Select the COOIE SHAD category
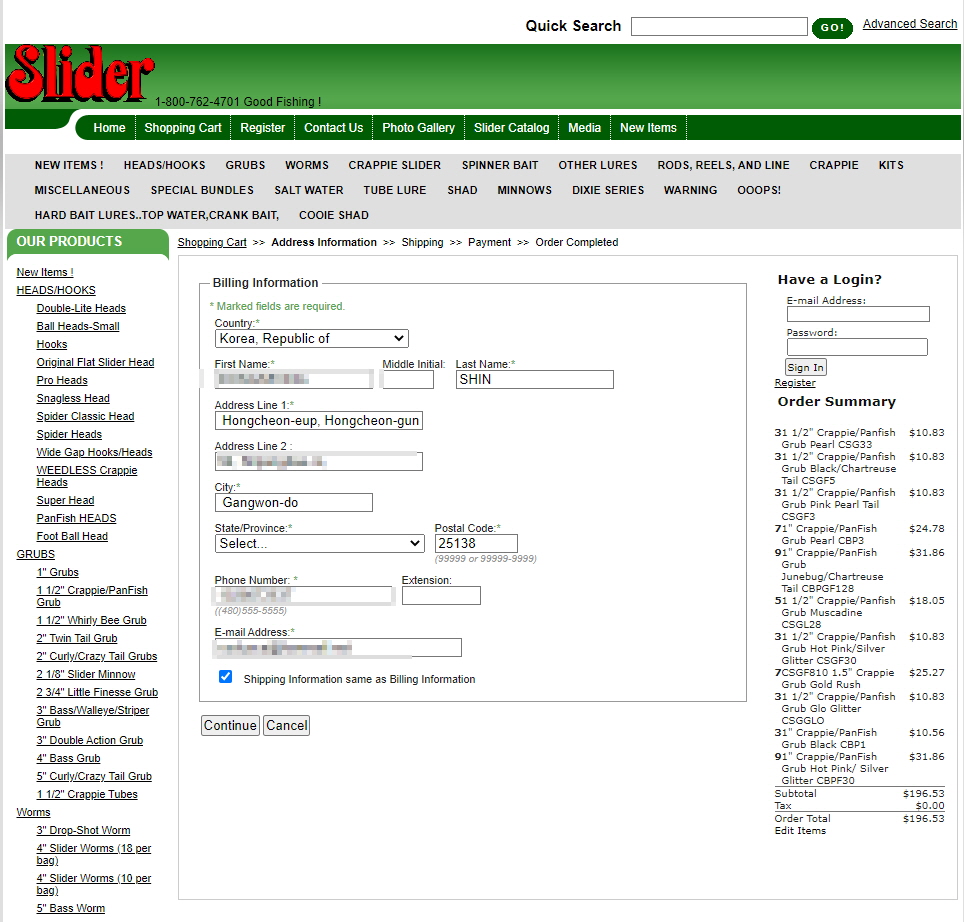Image resolution: width=964 pixels, height=922 pixels. (333, 215)
